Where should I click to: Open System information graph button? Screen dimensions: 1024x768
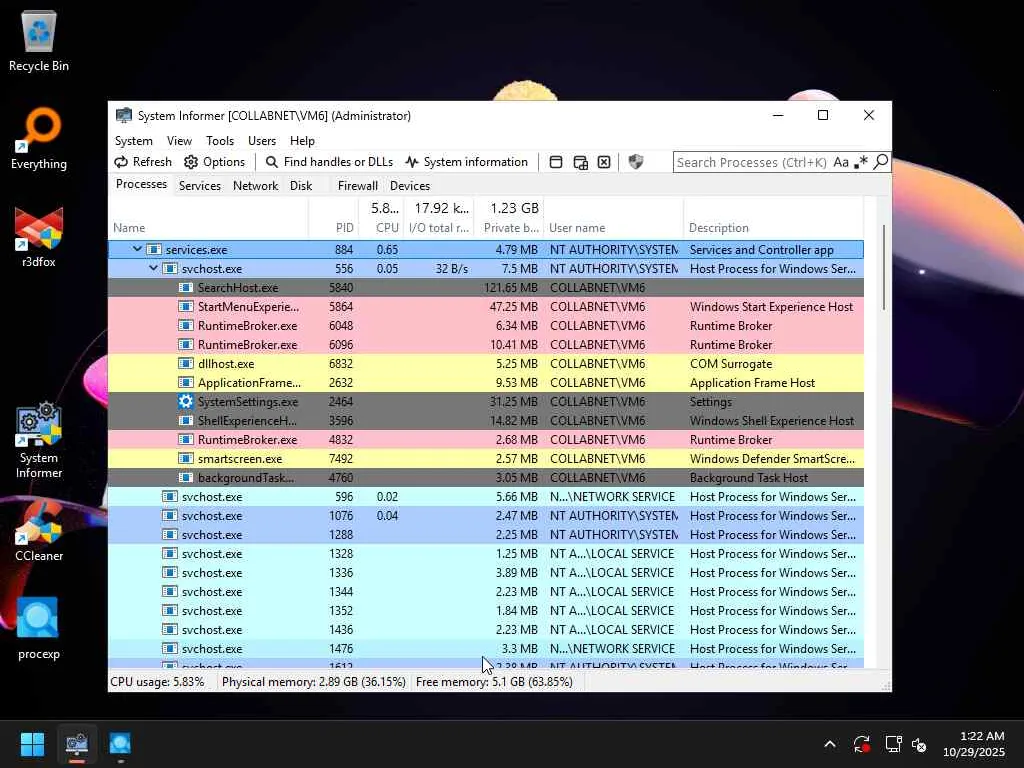(x=466, y=162)
